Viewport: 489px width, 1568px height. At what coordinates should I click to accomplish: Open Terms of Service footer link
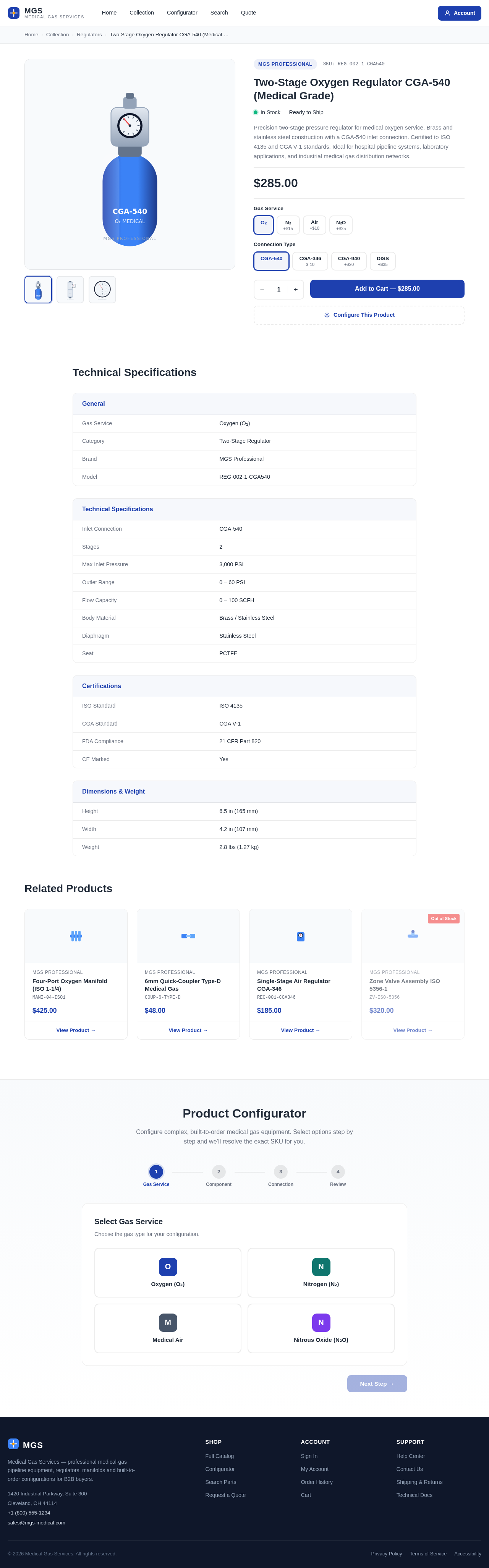click(x=428, y=1553)
